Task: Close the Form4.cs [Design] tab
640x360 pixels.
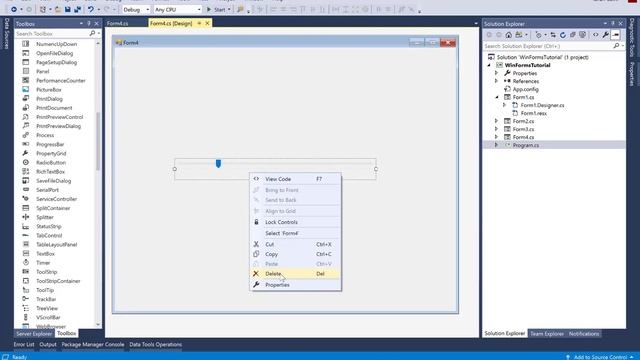Action: tap(207, 24)
